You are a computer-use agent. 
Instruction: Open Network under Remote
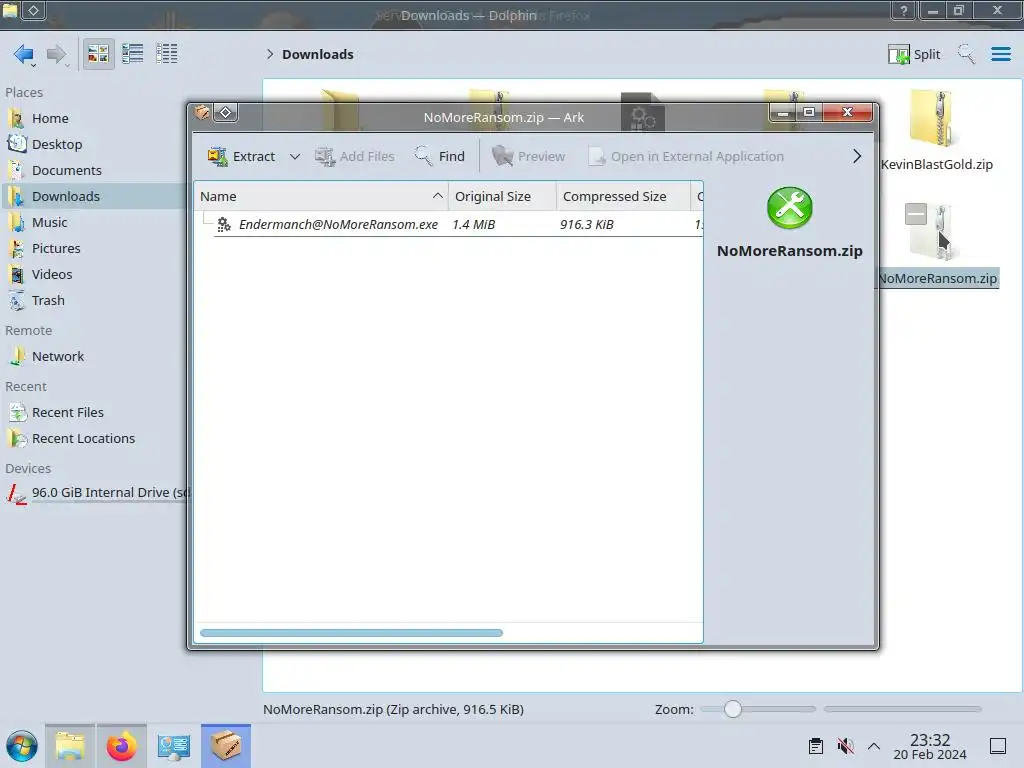pyautogui.click(x=57, y=357)
